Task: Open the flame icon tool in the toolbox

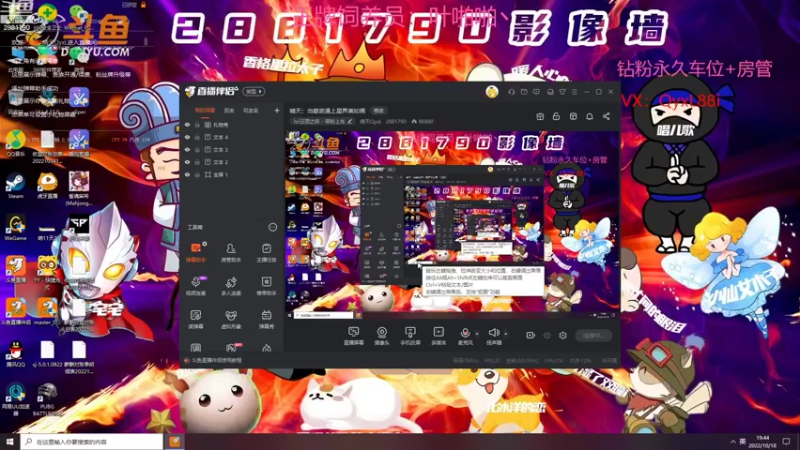Action: tap(266, 348)
